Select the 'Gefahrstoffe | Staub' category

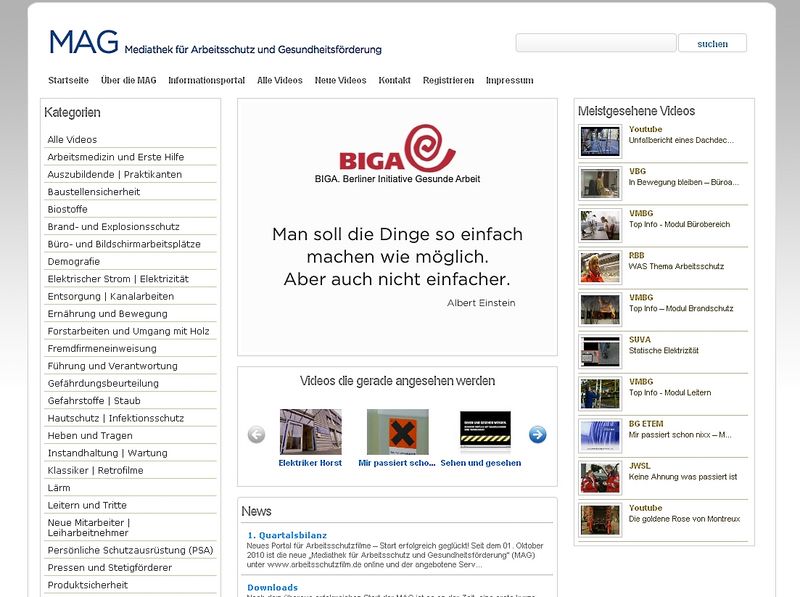coord(94,401)
